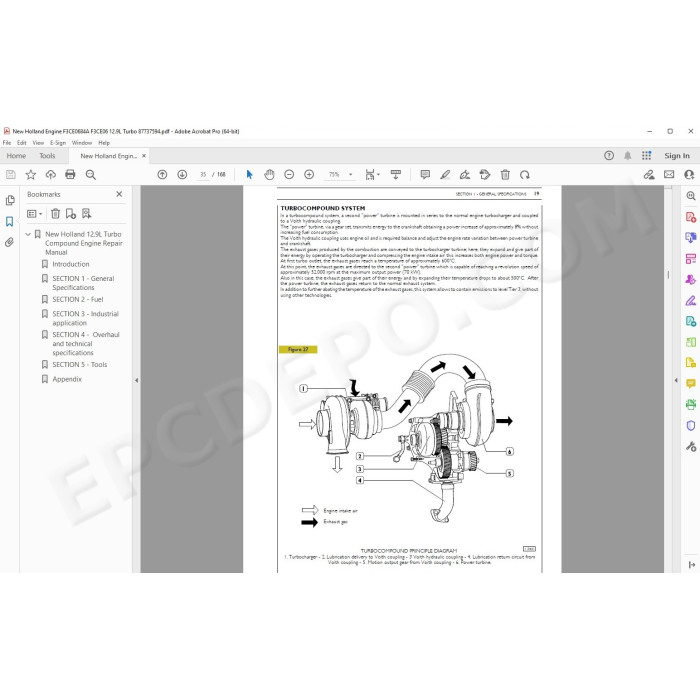The width and height of the screenshot is (700, 700).
Task: Choose the Selection arrow tool
Action: point(250,175)
